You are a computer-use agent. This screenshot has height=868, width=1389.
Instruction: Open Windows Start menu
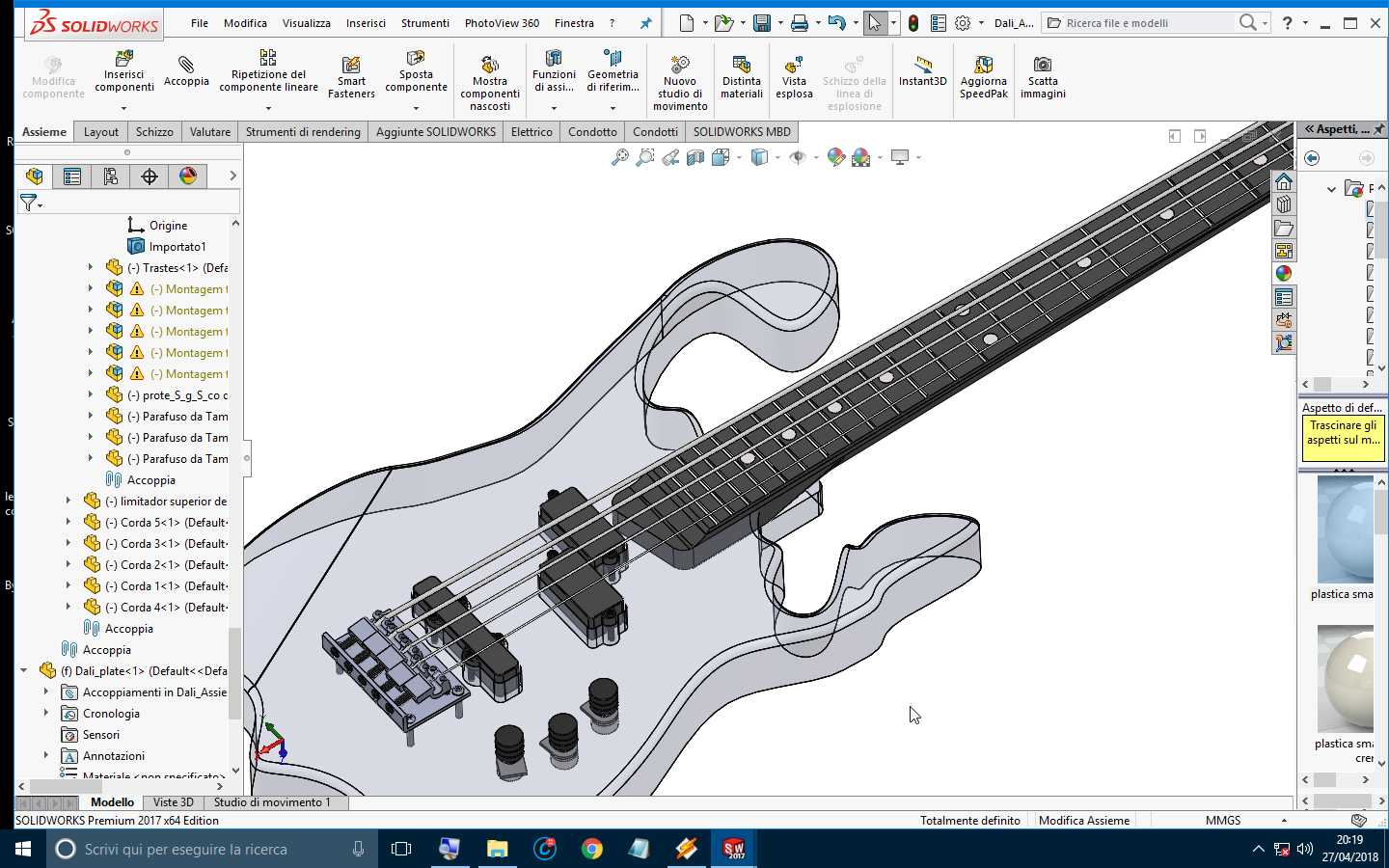pos(23,849)
